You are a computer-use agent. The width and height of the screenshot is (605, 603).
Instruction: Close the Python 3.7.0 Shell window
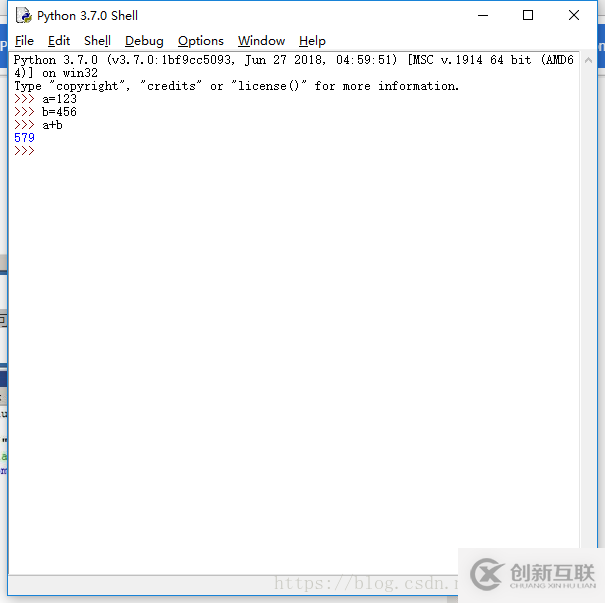[x=574, y=15]
